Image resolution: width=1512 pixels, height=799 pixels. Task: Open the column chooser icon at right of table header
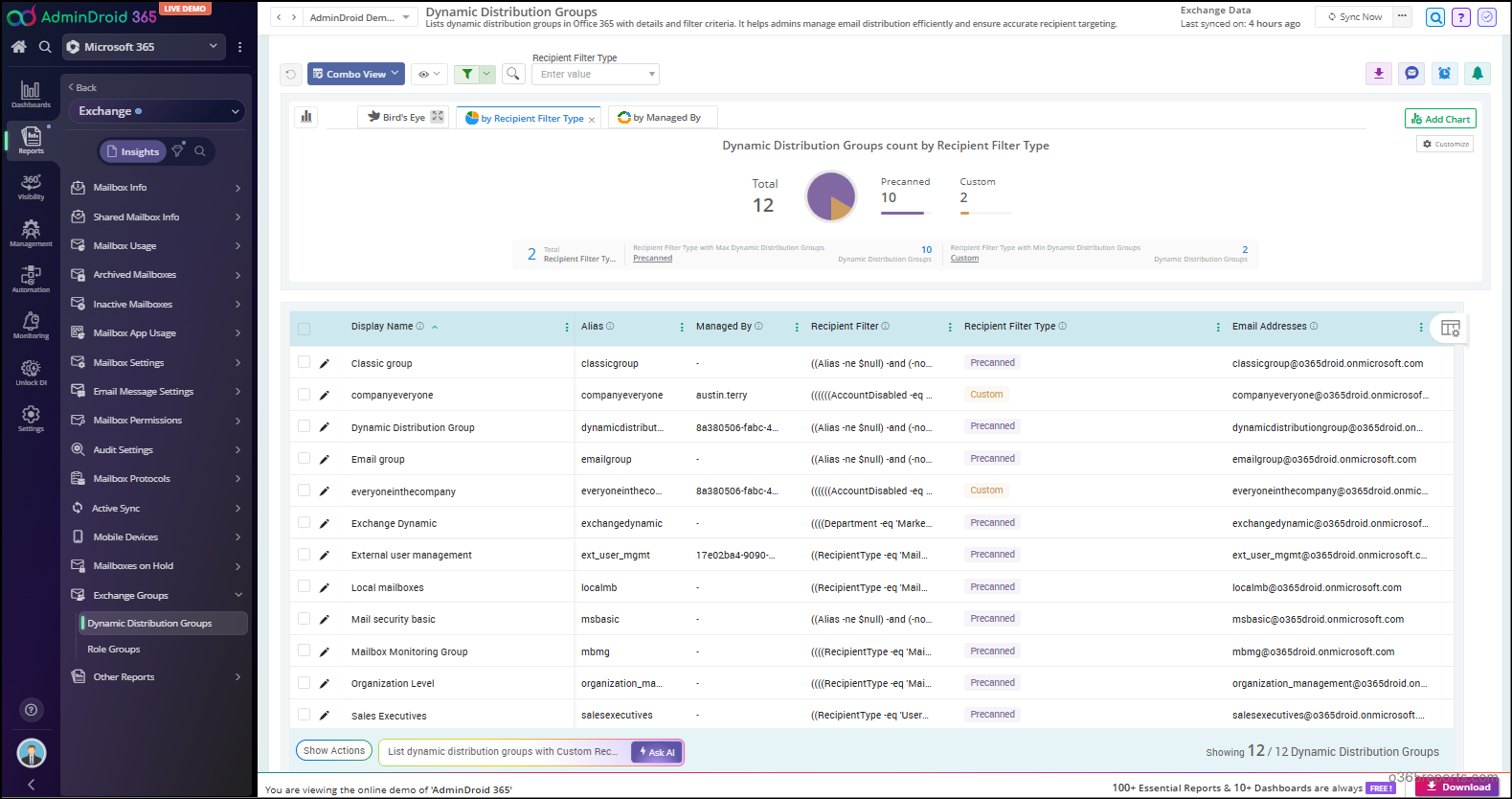click(x=1451, y=329)
